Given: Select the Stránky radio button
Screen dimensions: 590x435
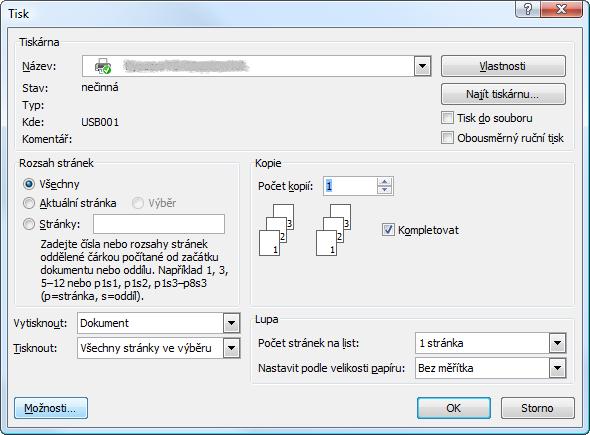Looking at the screenshot, I should pos(29,224).
